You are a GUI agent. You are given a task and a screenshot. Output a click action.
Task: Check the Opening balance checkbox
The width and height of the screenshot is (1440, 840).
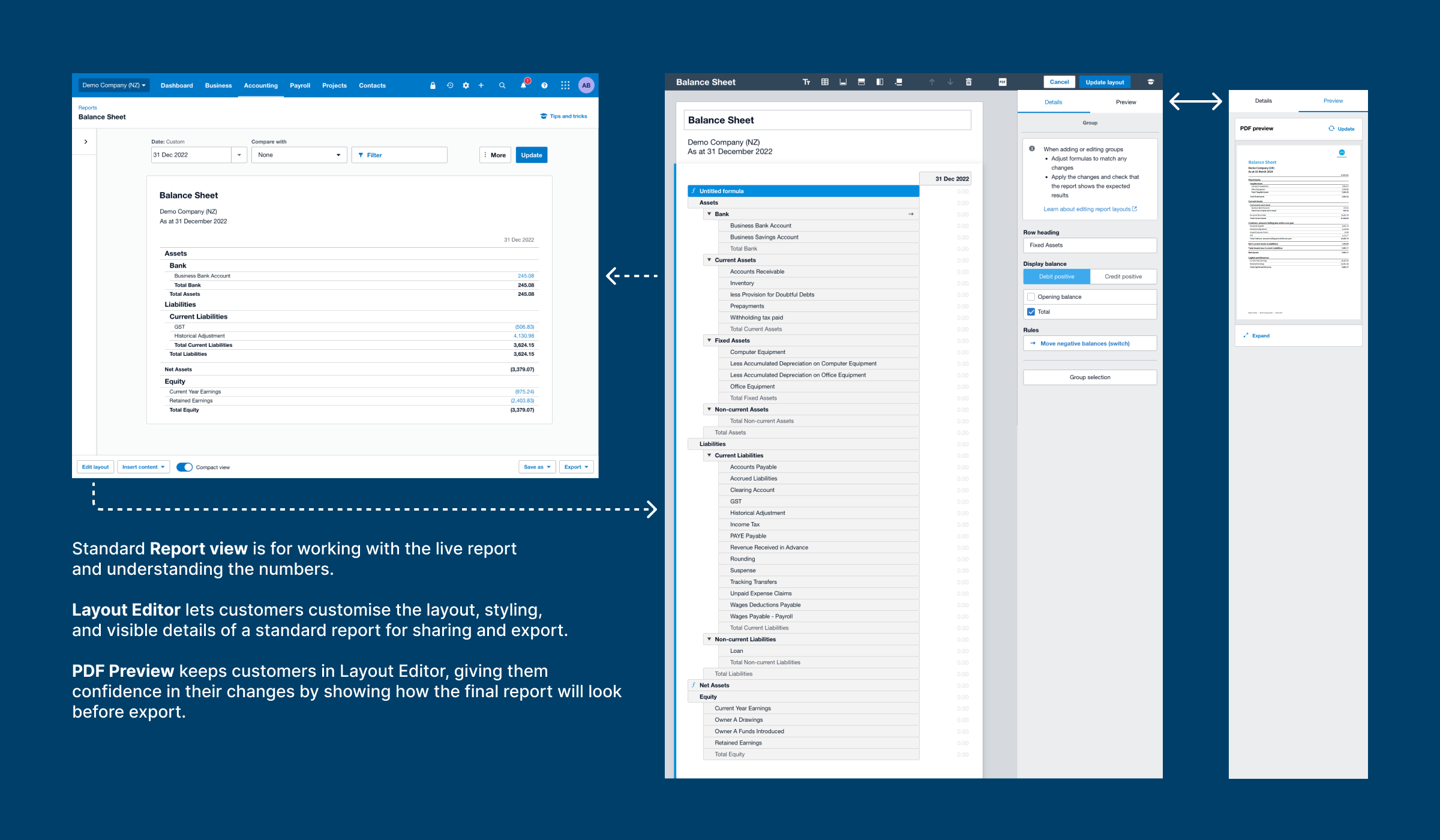click(x=1031, y=297)
